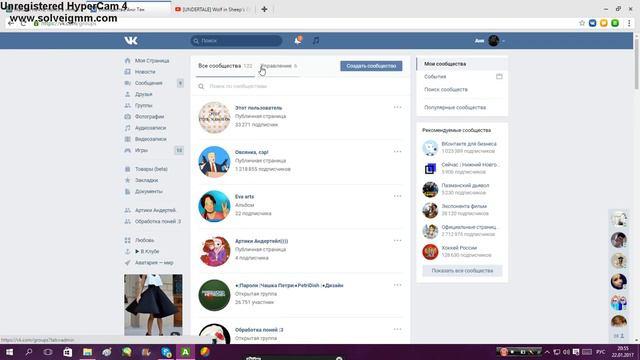Image resolution: width=640 pixels, height=360 pixels.
Task: Switch to UNDERTALE Wolf in Sheep's browser tab
Action: tap(212, 9)
